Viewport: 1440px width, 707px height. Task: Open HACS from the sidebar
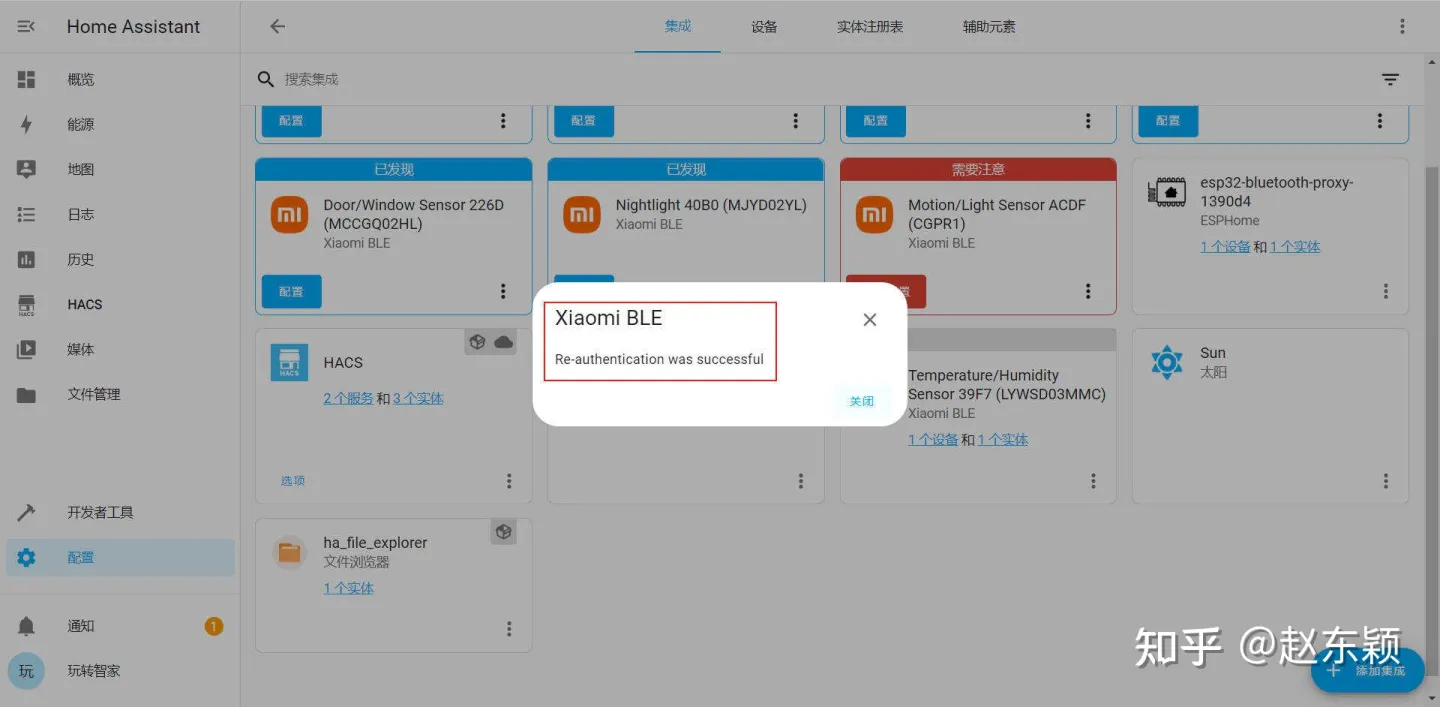pos(120,305)
